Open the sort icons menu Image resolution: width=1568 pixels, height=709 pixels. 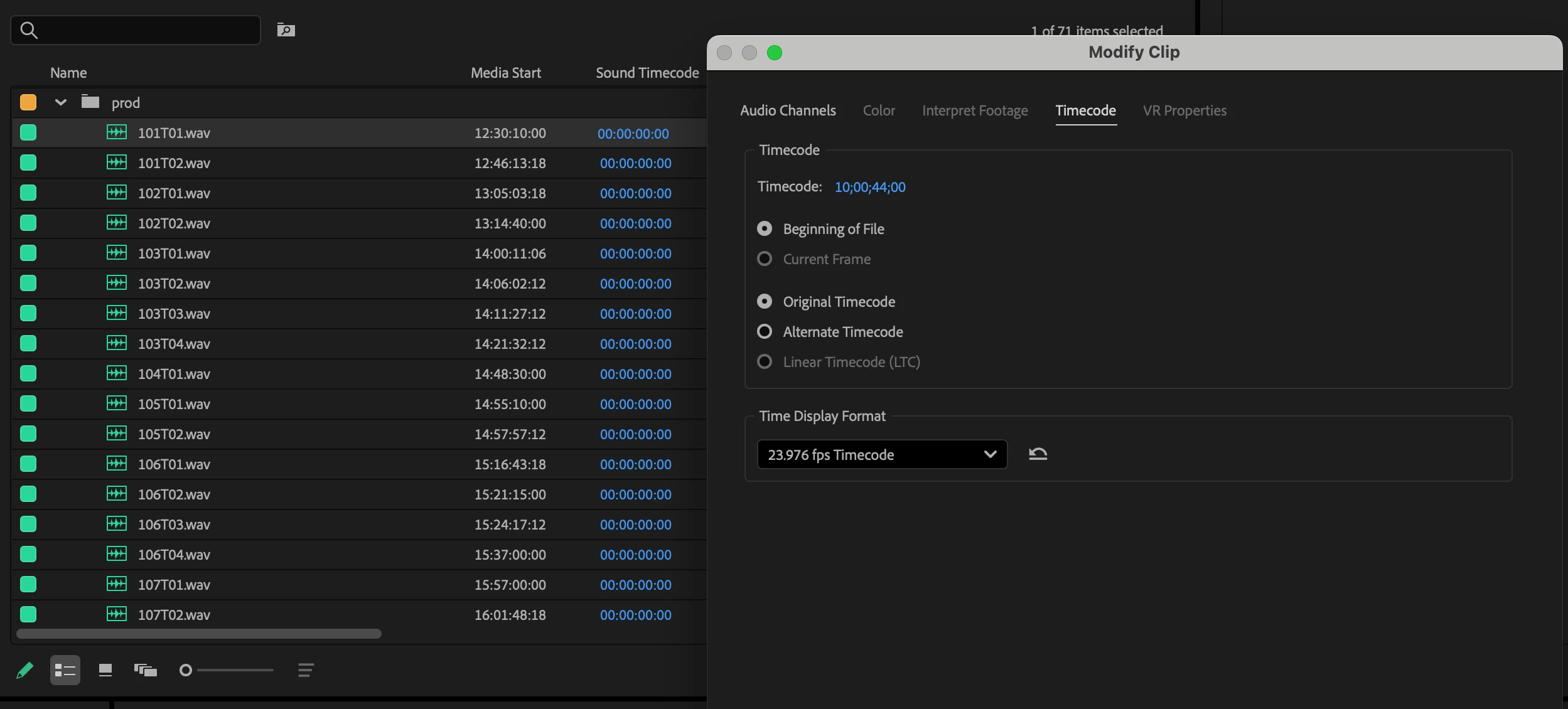tap(306, 670)
